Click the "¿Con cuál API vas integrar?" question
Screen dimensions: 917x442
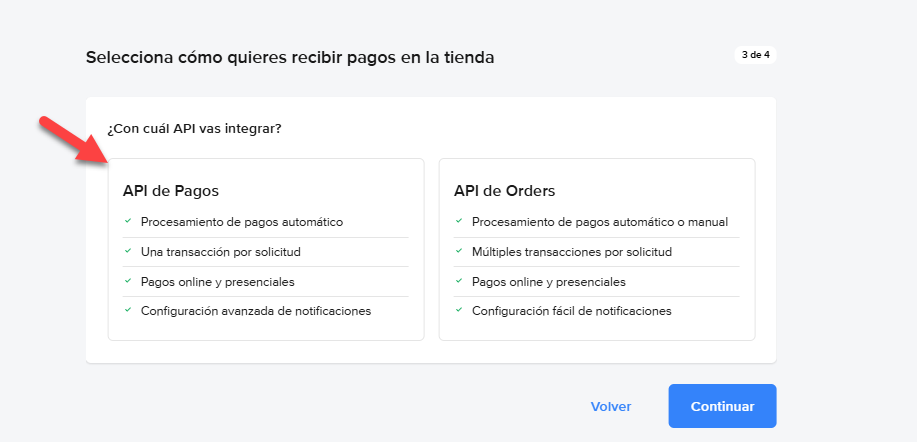(x=194, y=128)
